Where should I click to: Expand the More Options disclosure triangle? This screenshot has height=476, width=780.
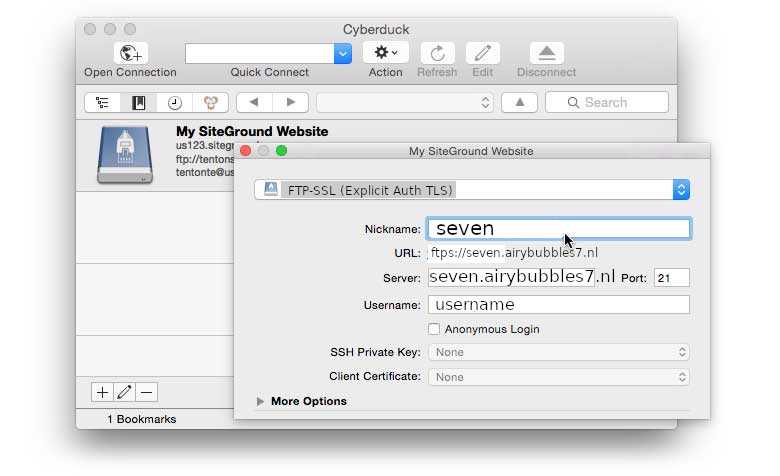coord(260,401)
